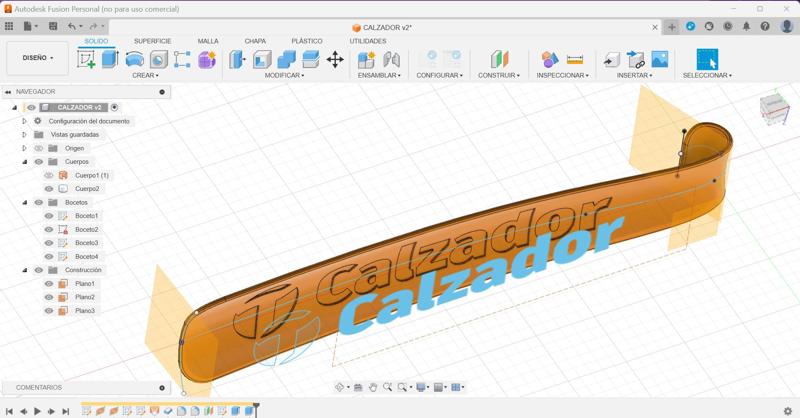Click the Extrude tool icon
This screenshot has width=800, height=418.
[110, 59]
